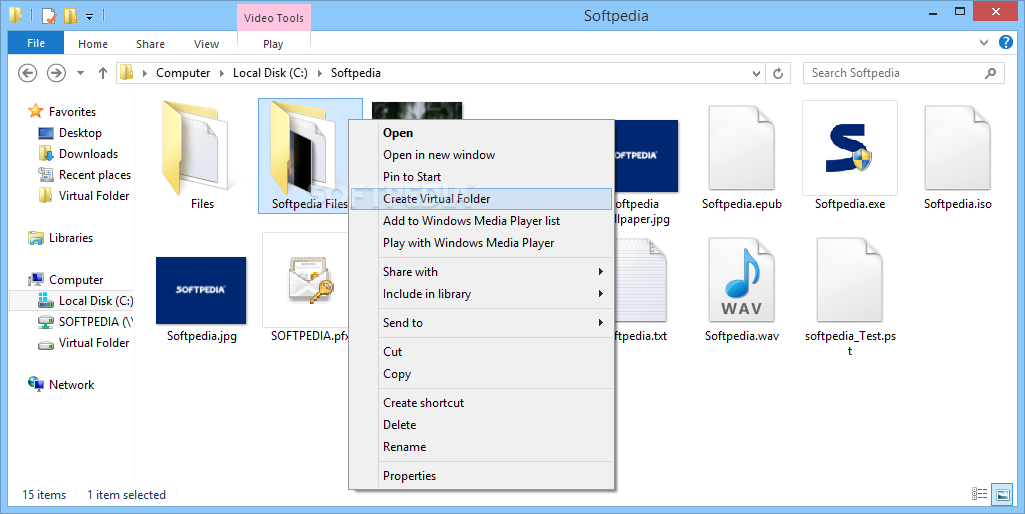Choose Delete in the context menu

click(481, 425)
